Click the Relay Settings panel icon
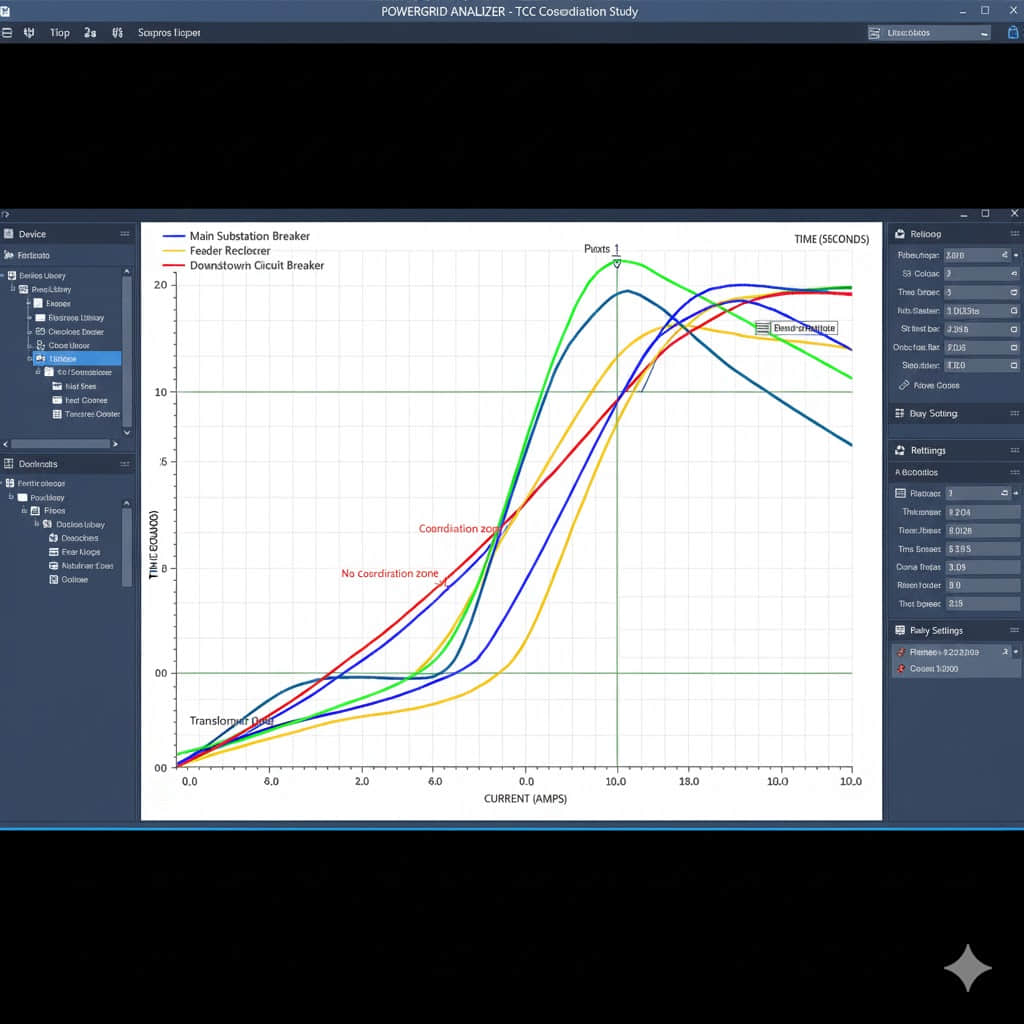The height and width of the screenshot is (1024, 1024). [x=900, y=630]
